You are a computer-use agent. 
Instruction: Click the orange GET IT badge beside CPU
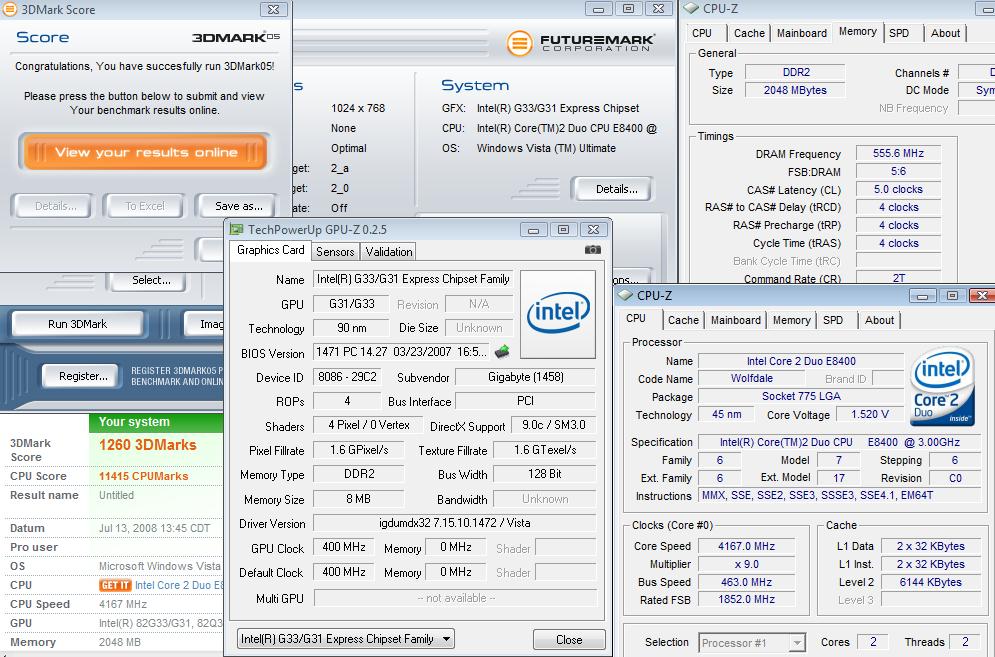115,585
